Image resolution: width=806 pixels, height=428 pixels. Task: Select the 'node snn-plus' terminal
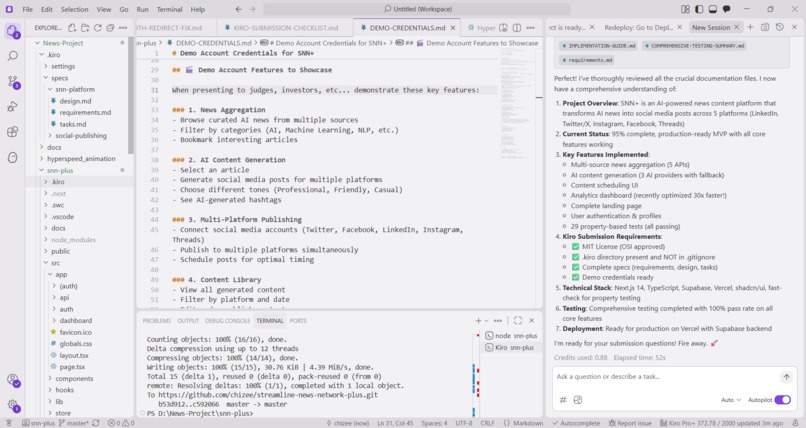coord(511,336)
